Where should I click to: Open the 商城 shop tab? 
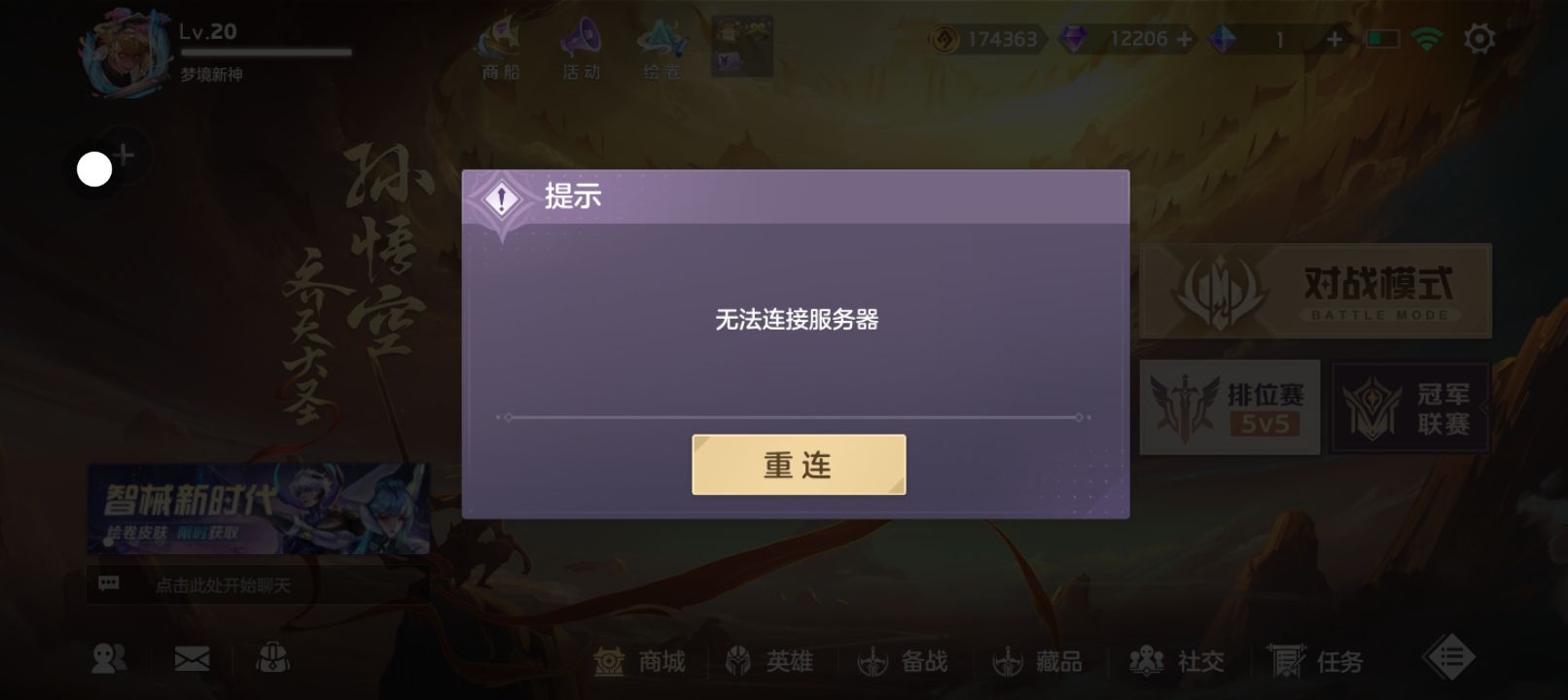[x=640, y=661]
